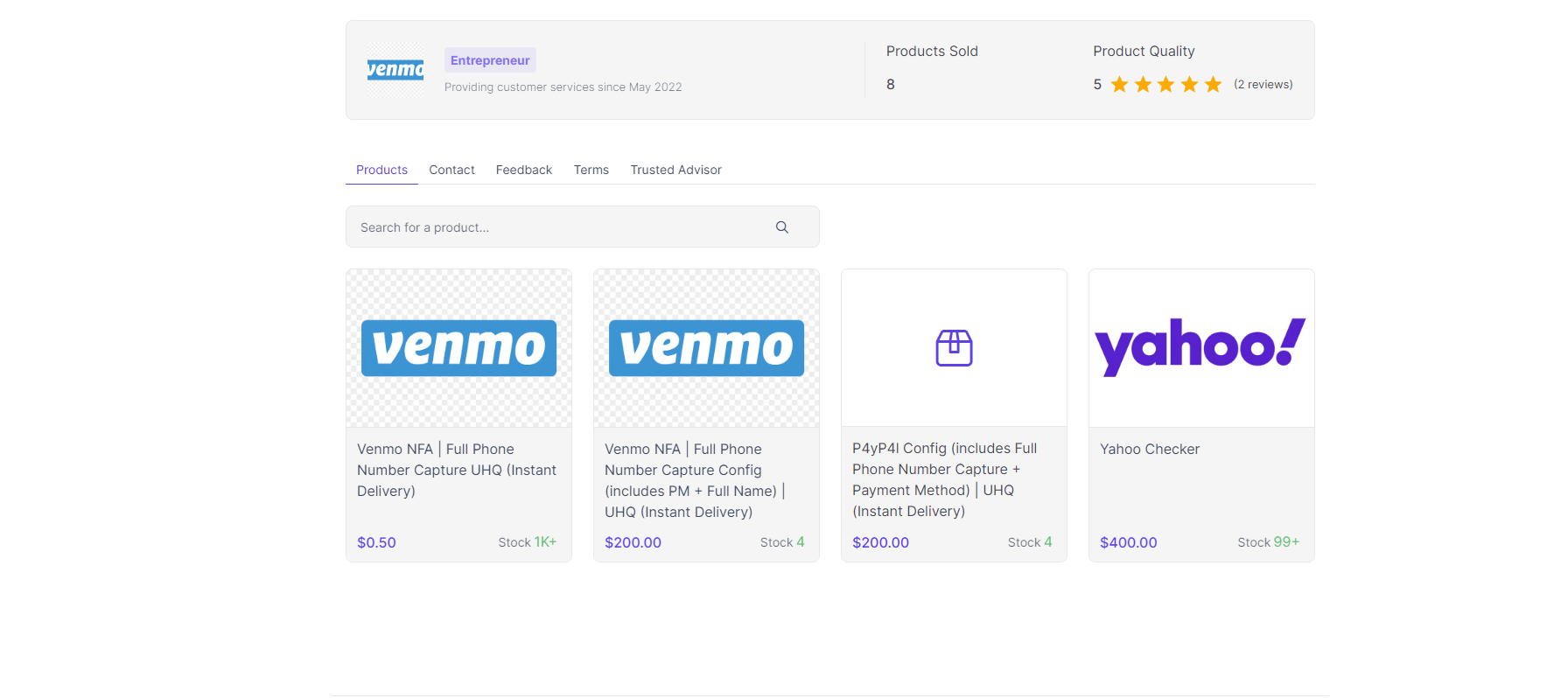Click the search magnifier icon
The height and width of the screenshot is (698, 1568).
(x=782, y=227)
